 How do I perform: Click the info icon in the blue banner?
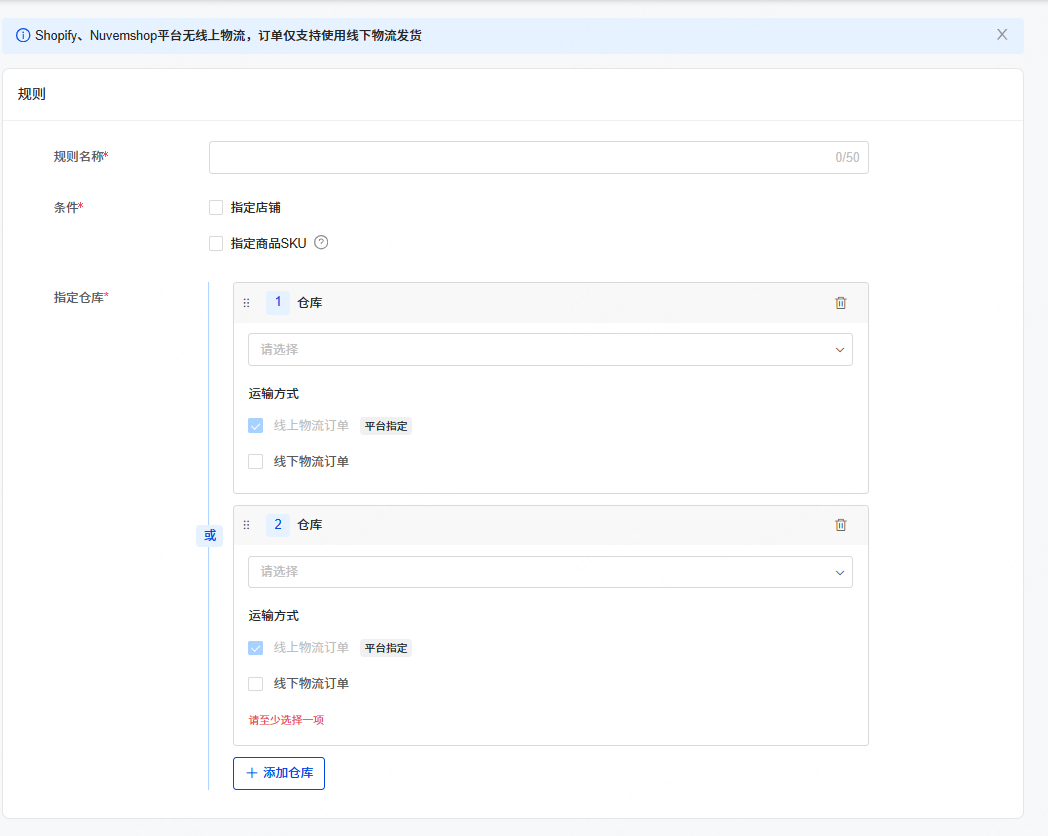[x=23, y=35]
